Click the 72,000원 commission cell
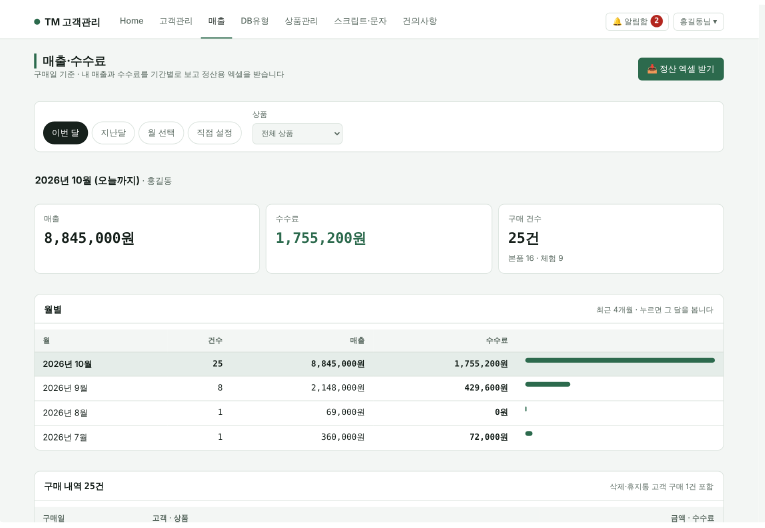Viewport: 765px width, 528px height. [x=488, y=437]
